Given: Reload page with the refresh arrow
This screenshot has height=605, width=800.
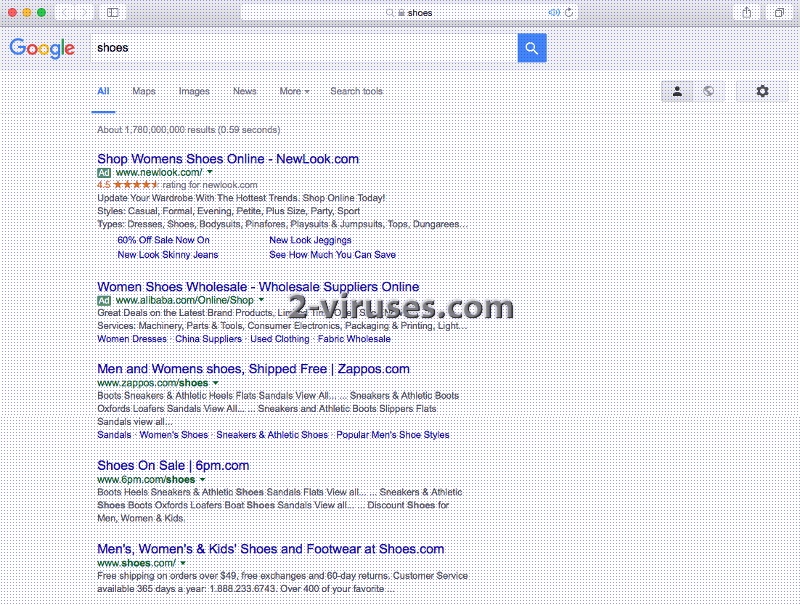Looking at the screenshot, I should click(569, 13).
